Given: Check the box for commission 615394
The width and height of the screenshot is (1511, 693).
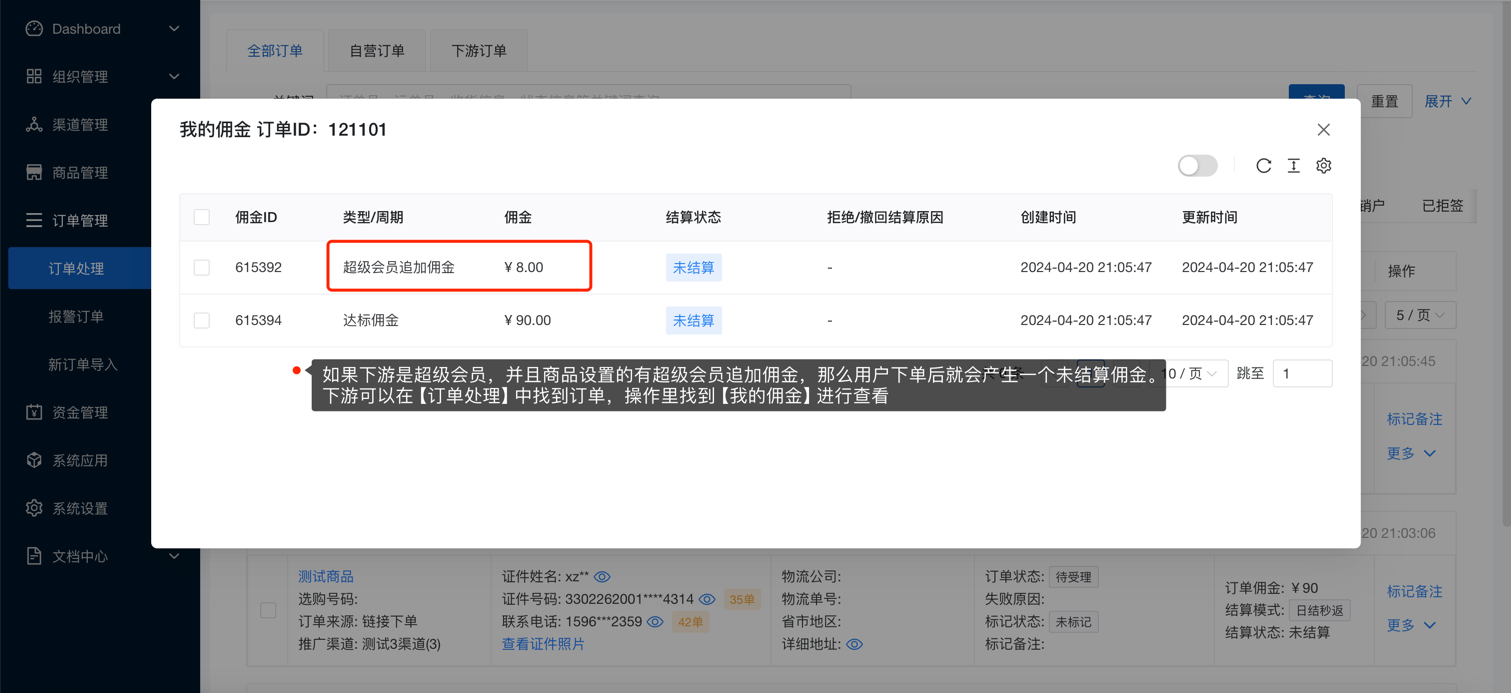Looking at the screenshot, I should (202, 321).
